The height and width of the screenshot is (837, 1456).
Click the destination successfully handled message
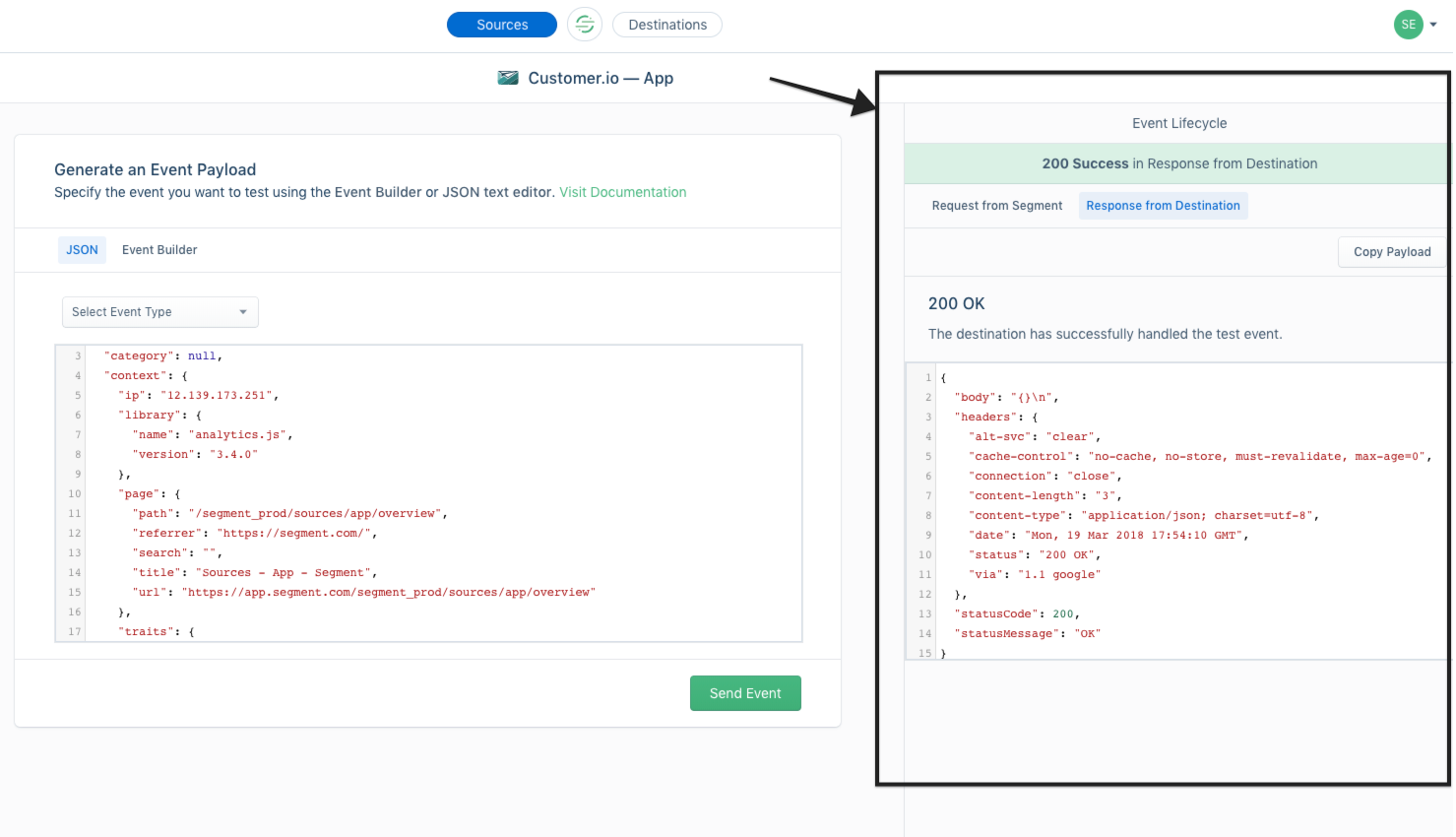pos(1106,334)
